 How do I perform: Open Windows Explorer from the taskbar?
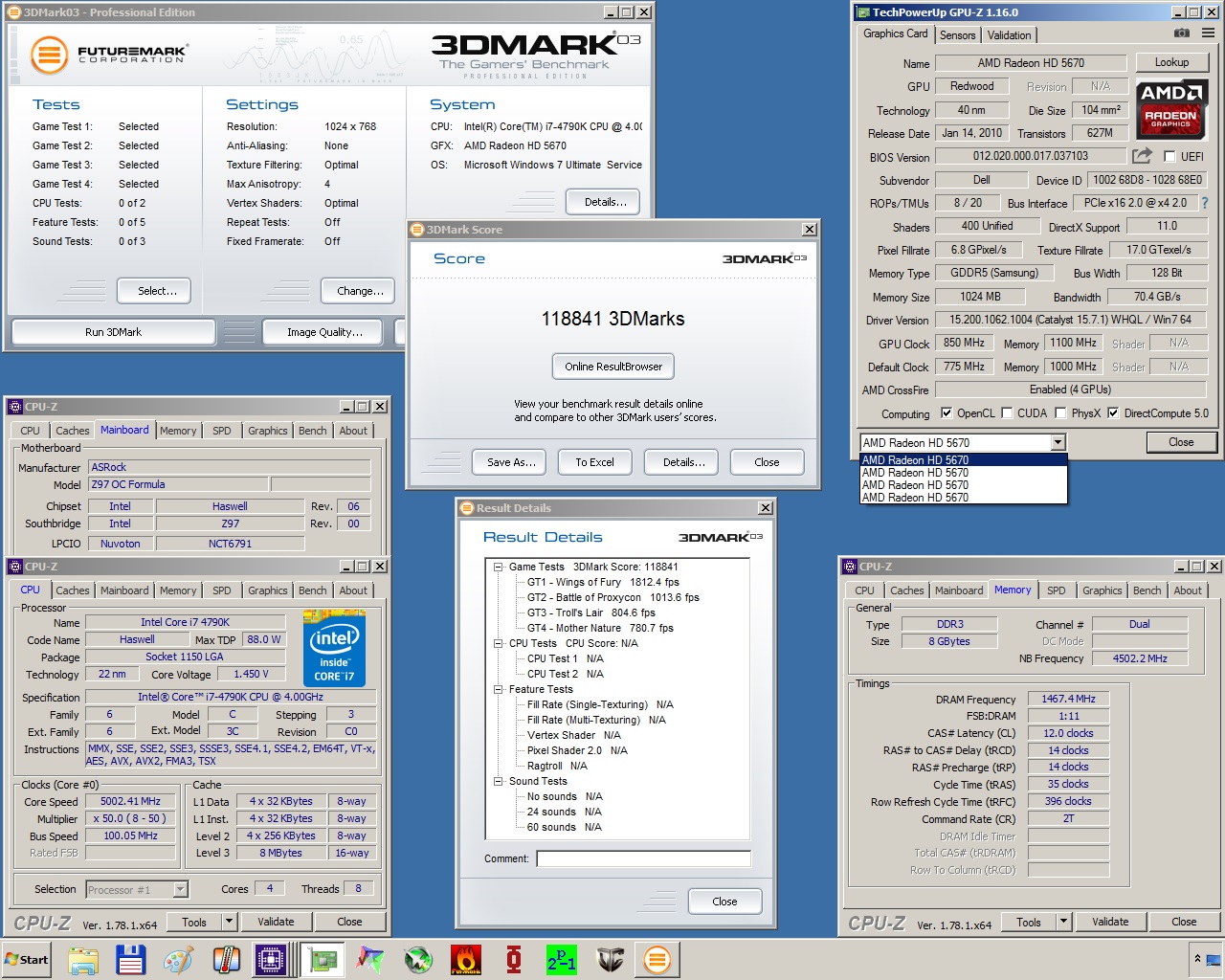coord(83,959)
